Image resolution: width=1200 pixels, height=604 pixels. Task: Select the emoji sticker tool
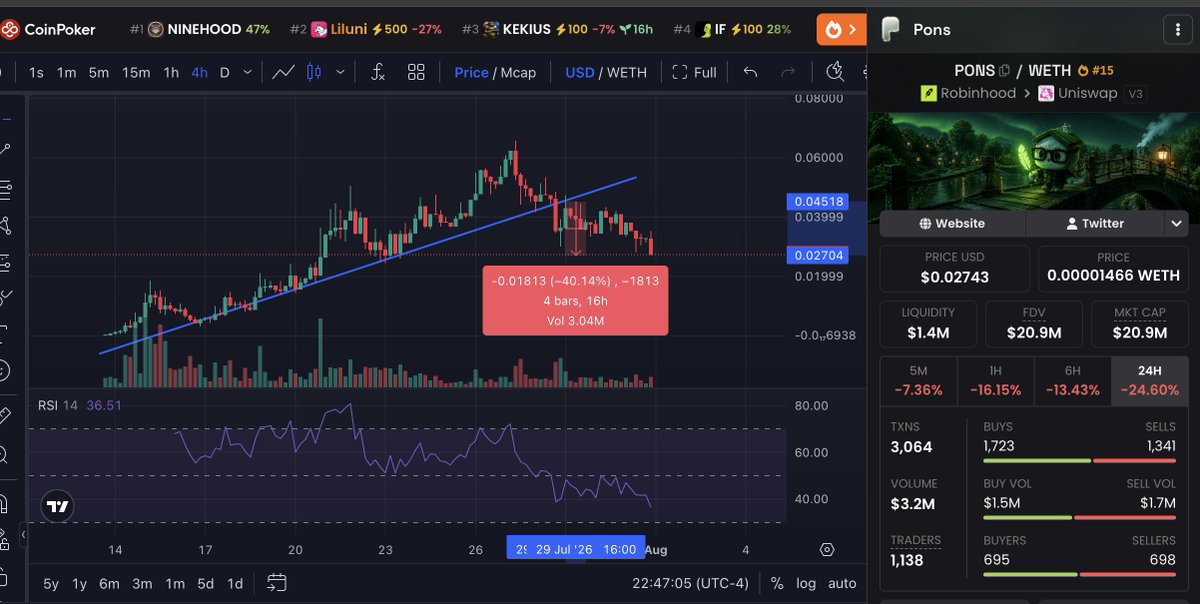4,370
